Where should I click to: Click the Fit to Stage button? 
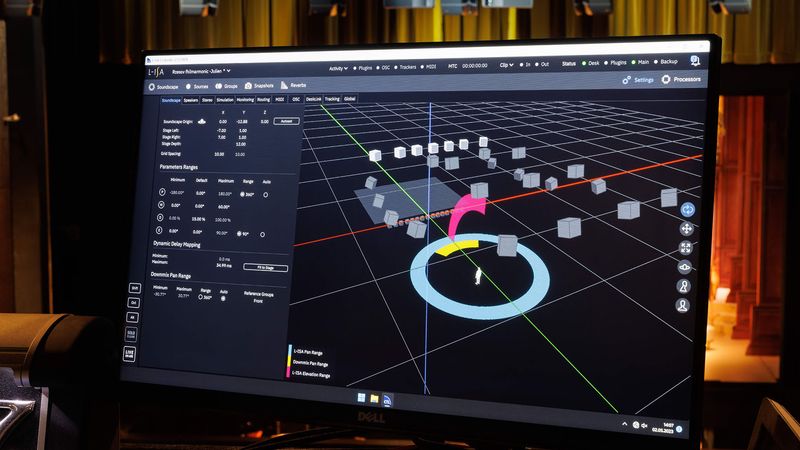click(265, 267)
